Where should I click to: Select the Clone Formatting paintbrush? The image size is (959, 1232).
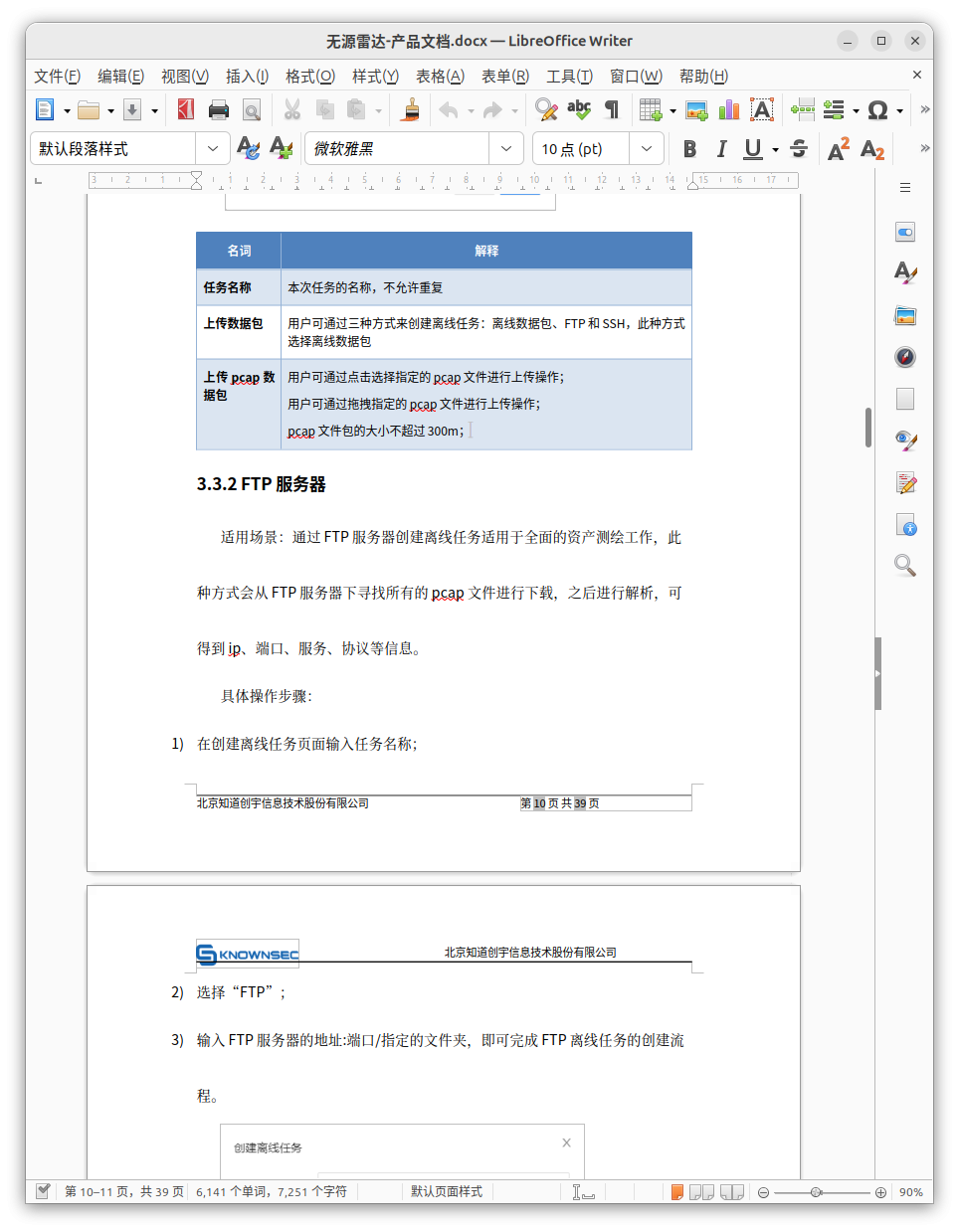tap(410, 109)
